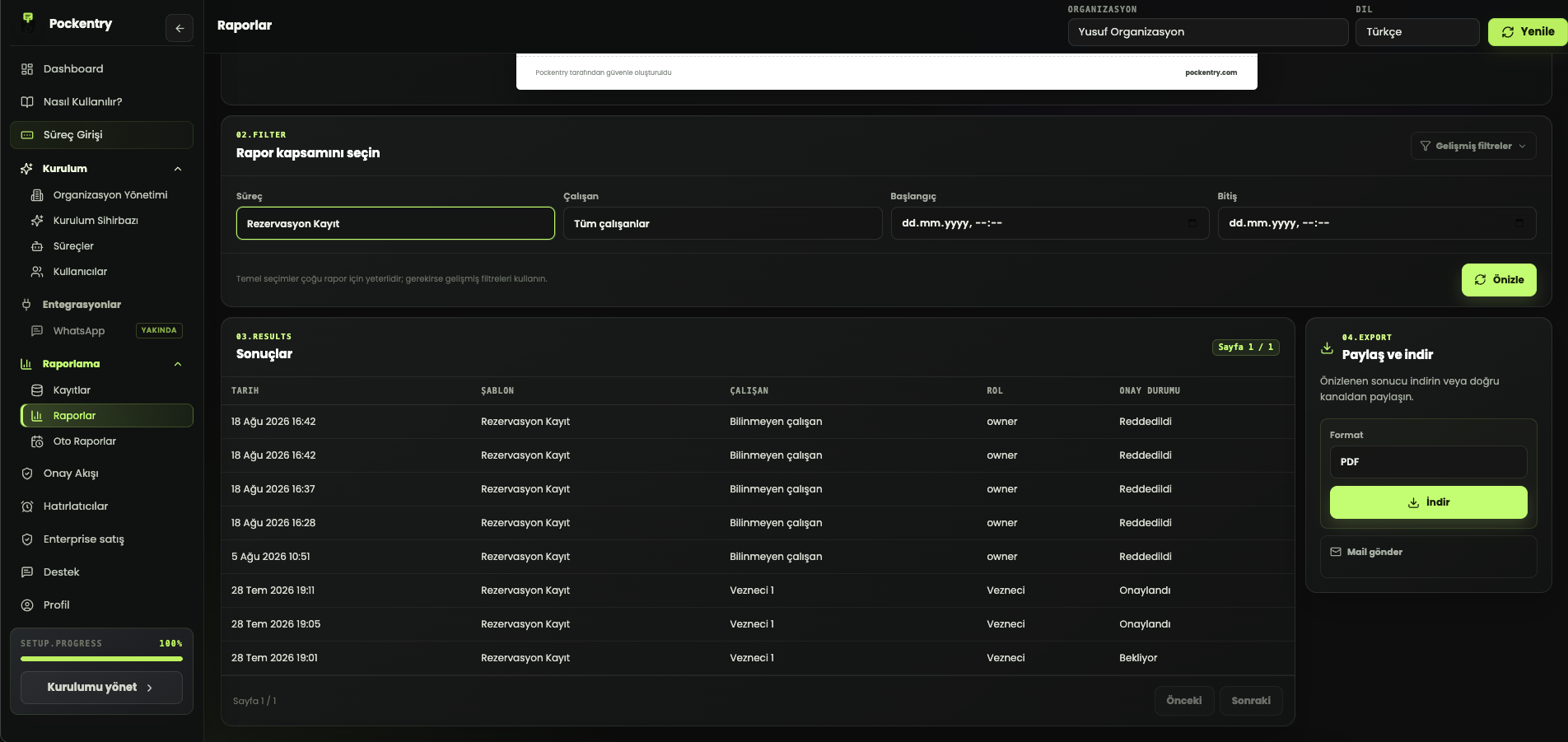1568x742 pixels.
Task: Expand Gelişmiş filtreler options
Action: (x=1473, y=146)
